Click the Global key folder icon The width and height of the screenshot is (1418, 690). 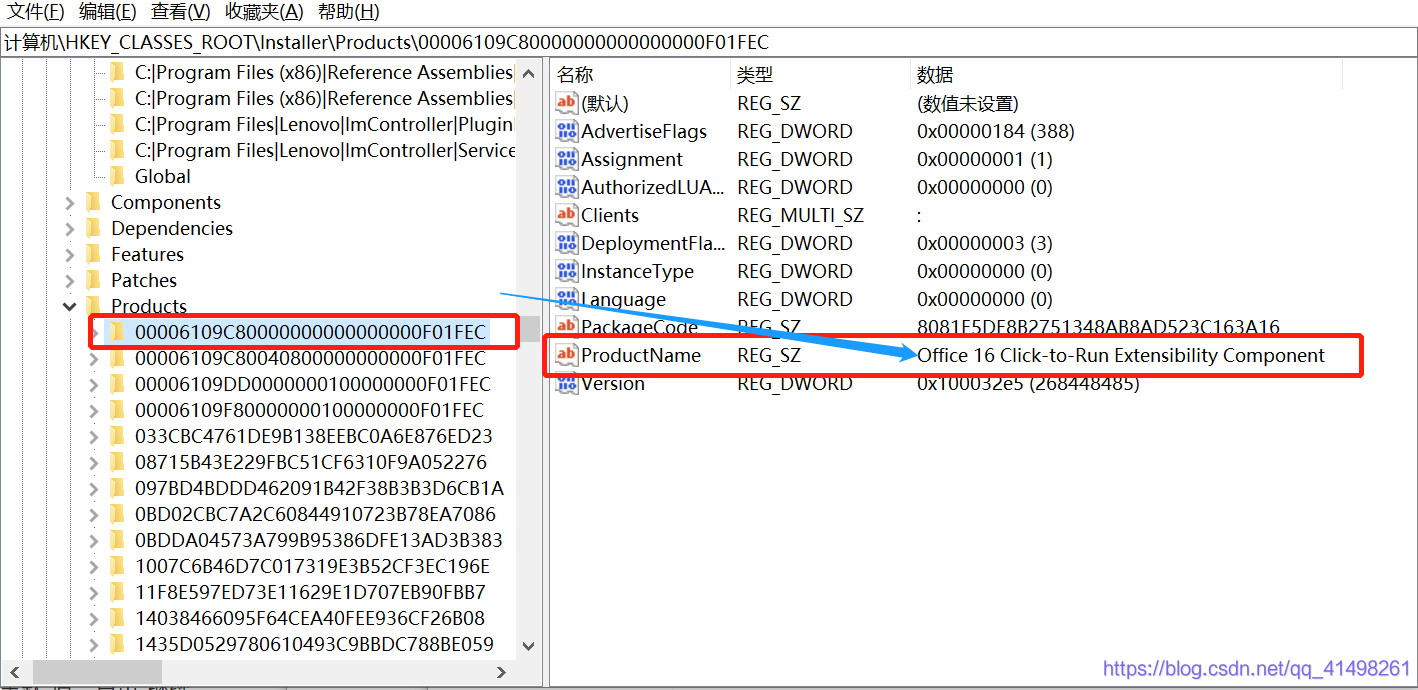coord(118,176)
